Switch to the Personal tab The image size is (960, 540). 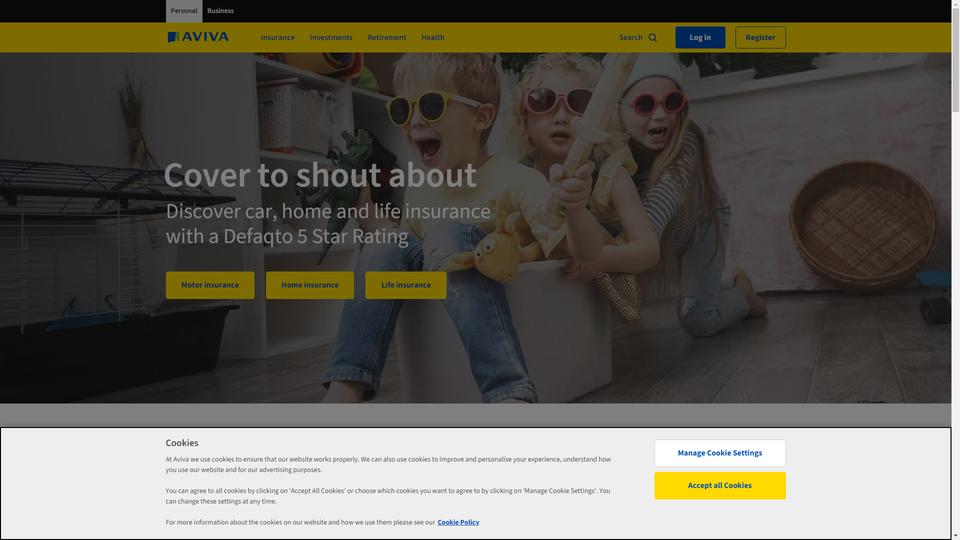tap(184, 11)
